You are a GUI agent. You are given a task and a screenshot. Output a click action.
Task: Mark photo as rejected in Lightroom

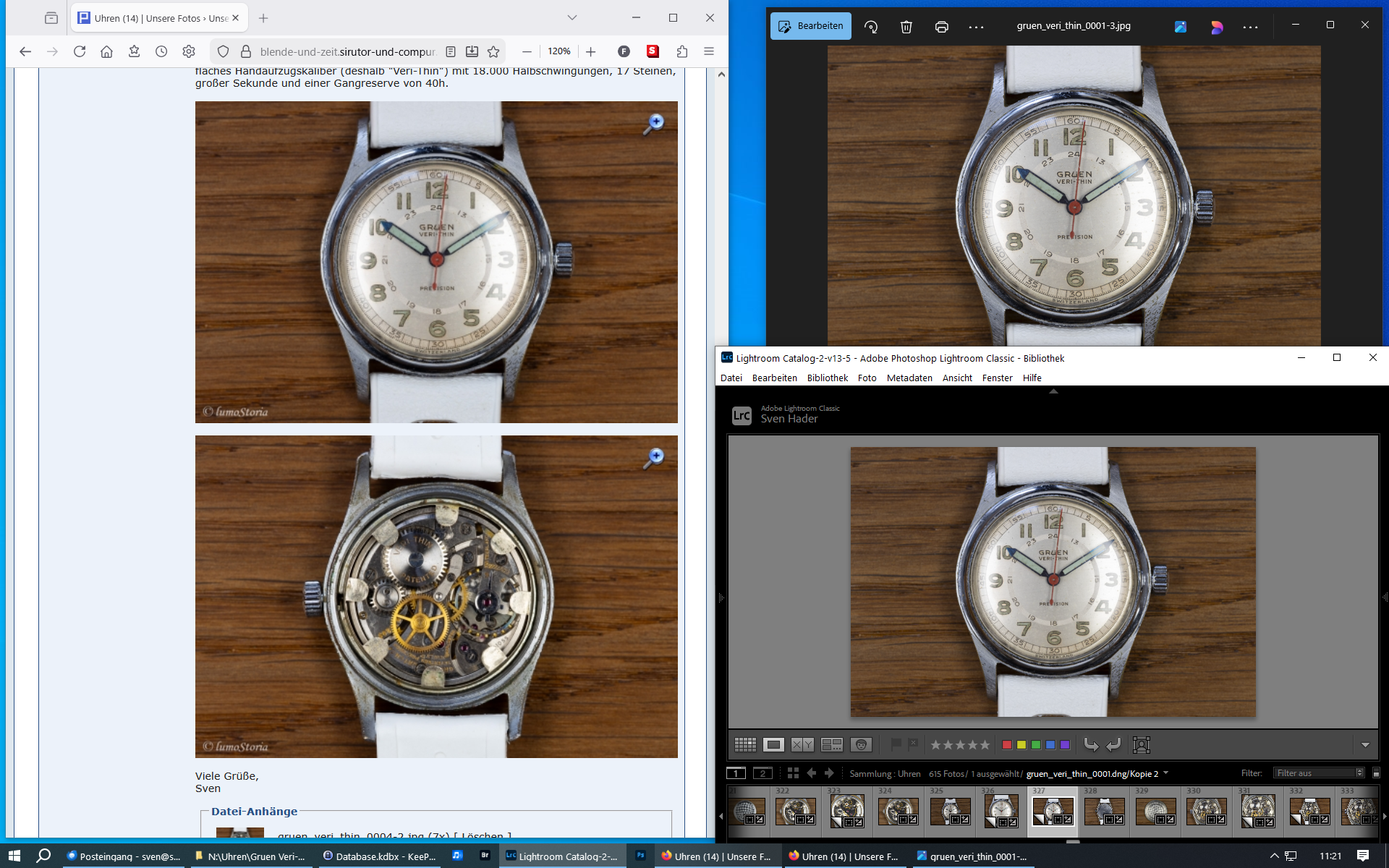[x=913, y=744]
